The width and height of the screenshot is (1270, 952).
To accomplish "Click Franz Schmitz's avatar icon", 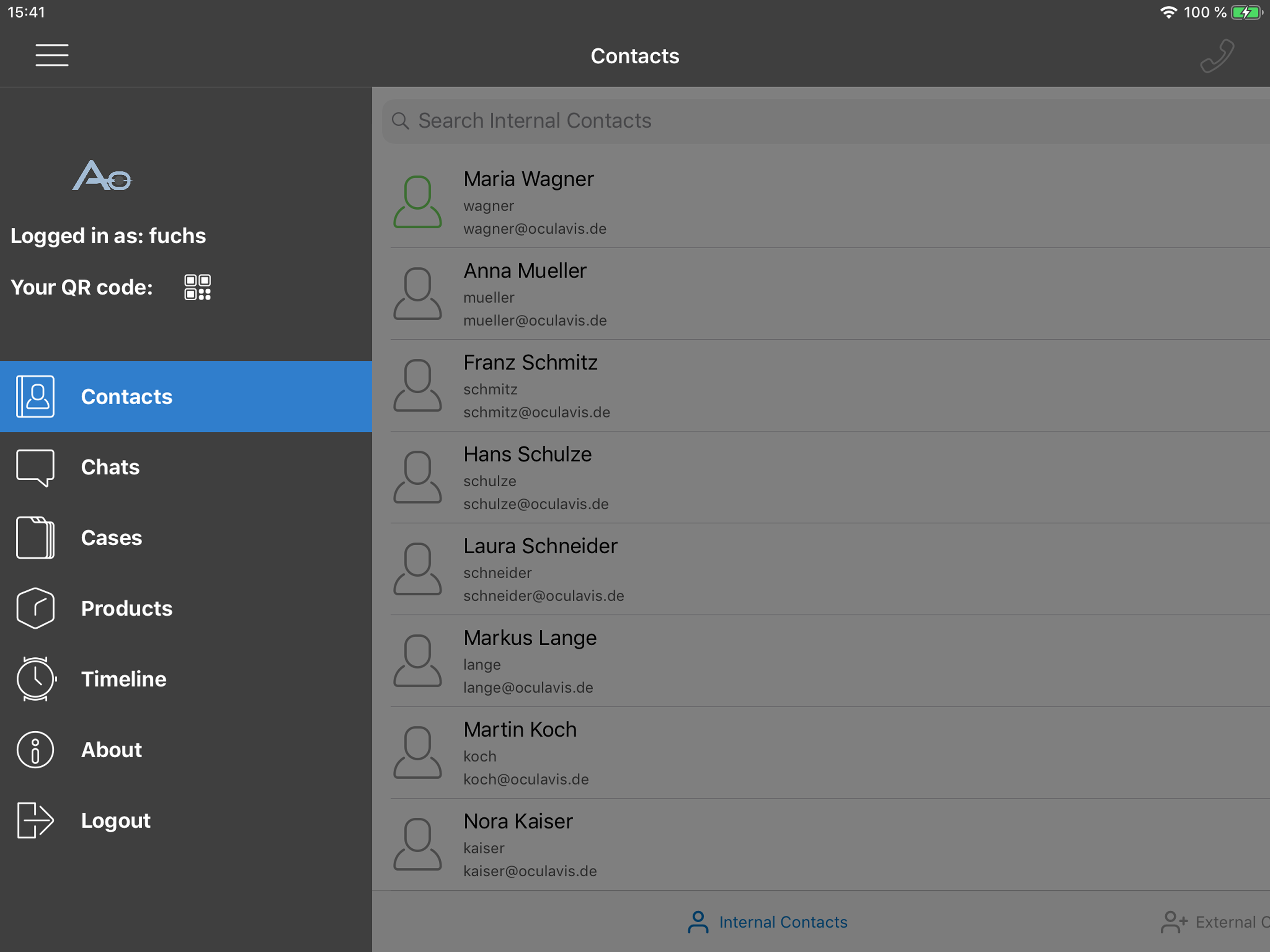I will (417, 385).
